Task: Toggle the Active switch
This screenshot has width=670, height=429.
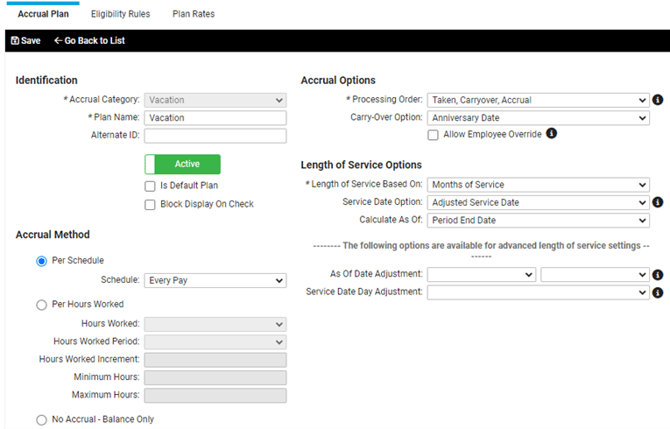Action: point(182,164)
